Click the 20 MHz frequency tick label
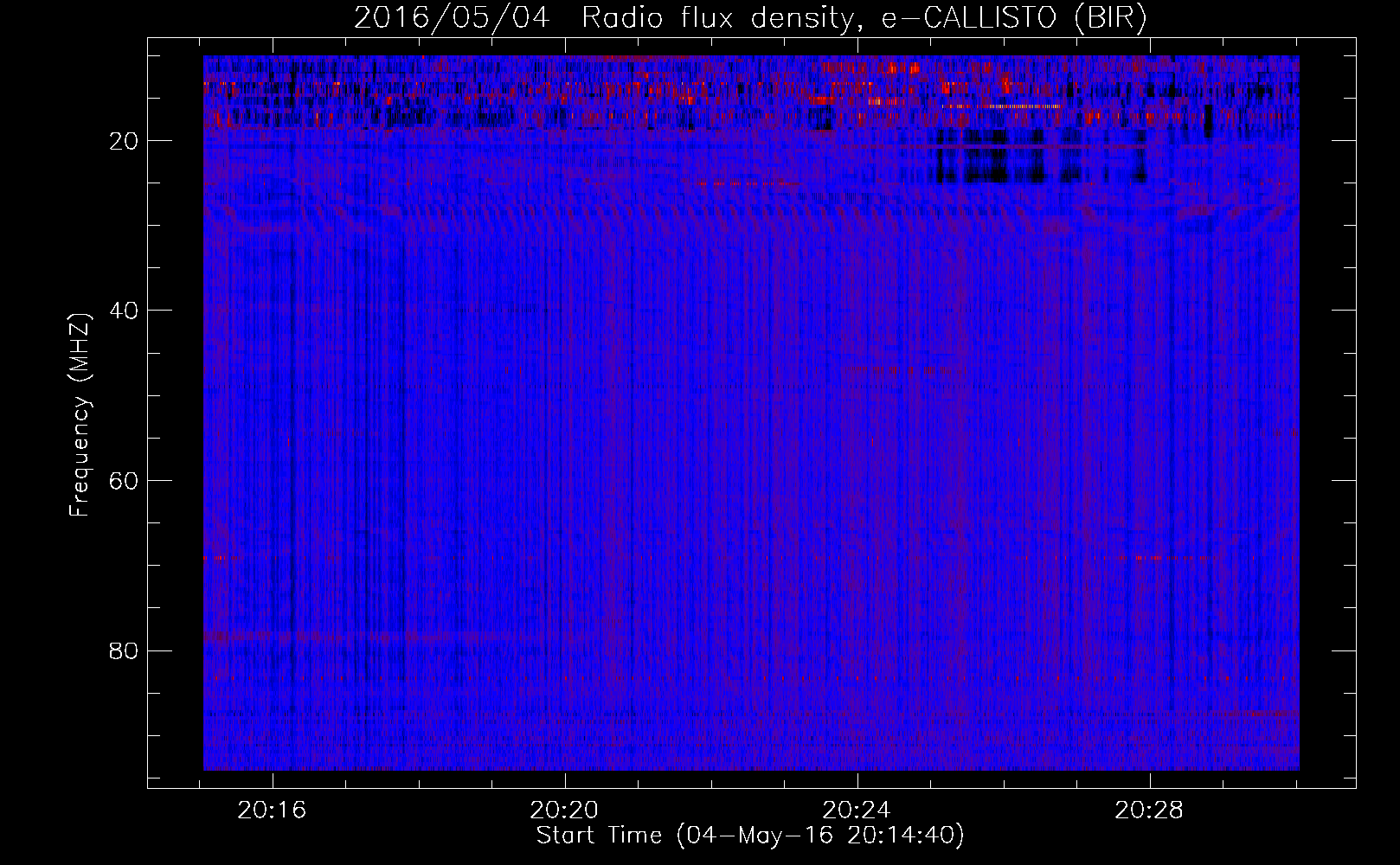The width and height of the screenshot is (1400, 865). point(125,141)
